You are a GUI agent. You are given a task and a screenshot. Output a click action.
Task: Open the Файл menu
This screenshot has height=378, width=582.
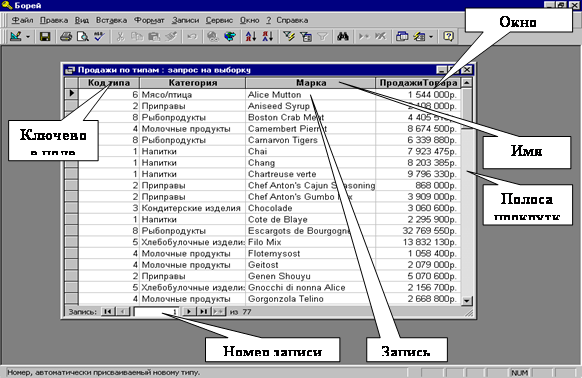pos(22,20)
